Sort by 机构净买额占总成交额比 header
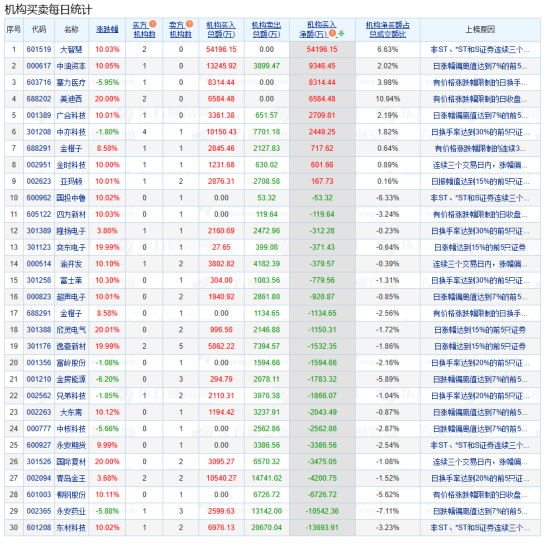The height and width of the screenshot is (546, 550). pos(388,29)
